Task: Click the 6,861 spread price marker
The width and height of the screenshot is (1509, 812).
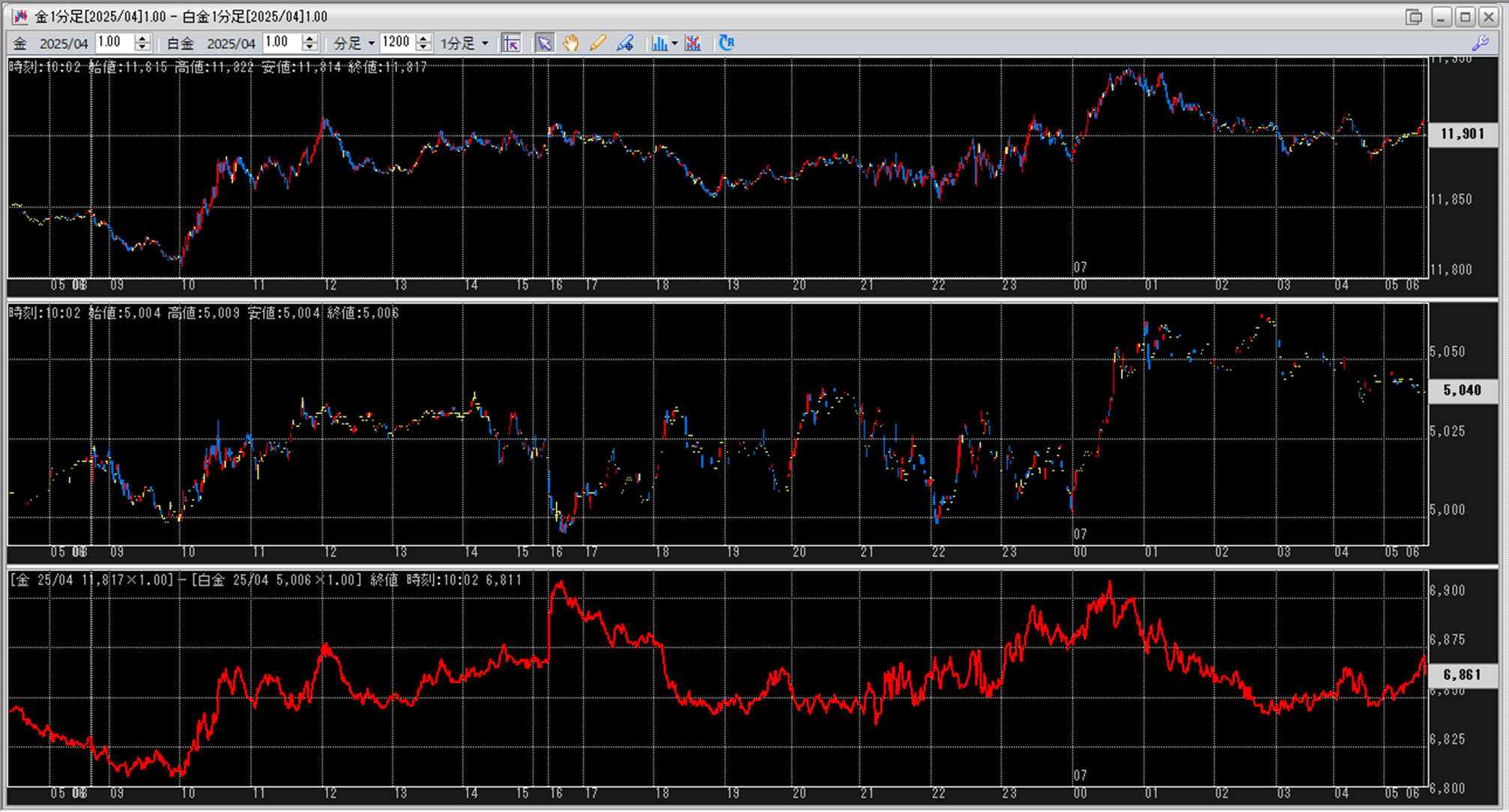Action: point(1462,675)
